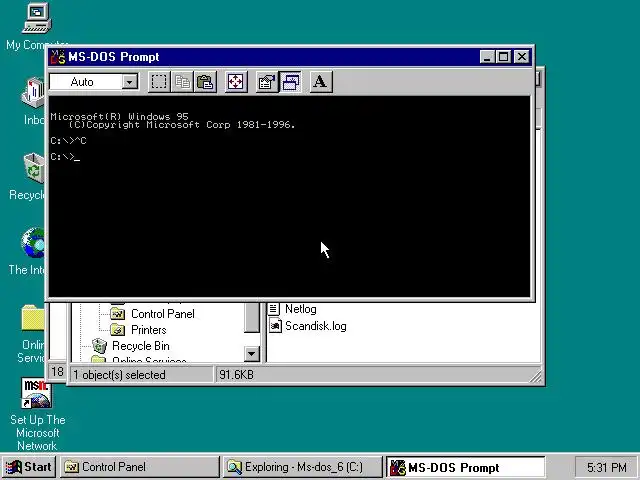This screenshot has height=480, width=640.
Task: Click the MS-DOS Prompt title bar icon
Action: [x=57, y=57]
